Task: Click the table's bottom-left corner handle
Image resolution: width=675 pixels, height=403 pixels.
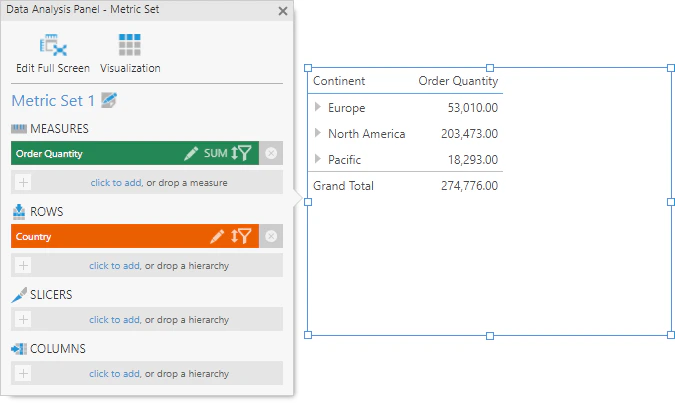Action: (308, 335)
